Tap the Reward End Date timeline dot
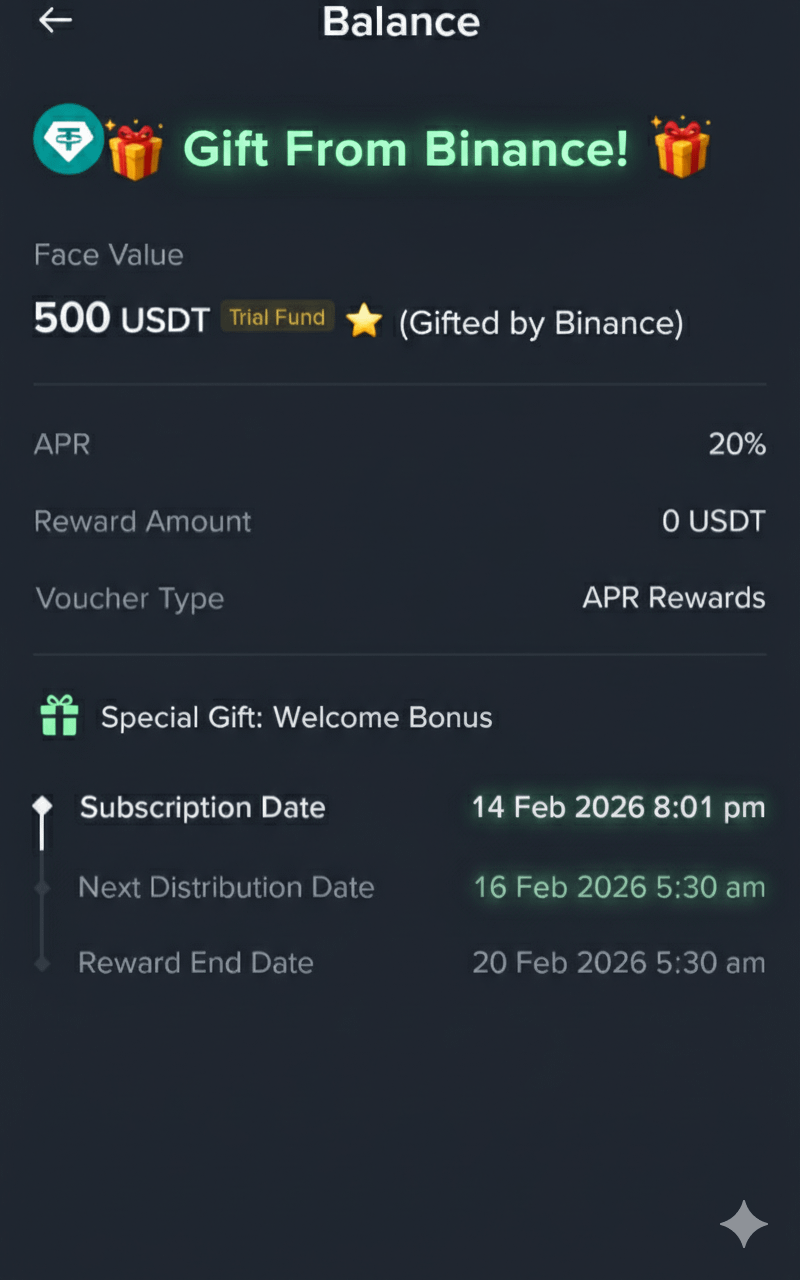The image size is (800, 1280). pyautogui.click(x=42, y=963)
